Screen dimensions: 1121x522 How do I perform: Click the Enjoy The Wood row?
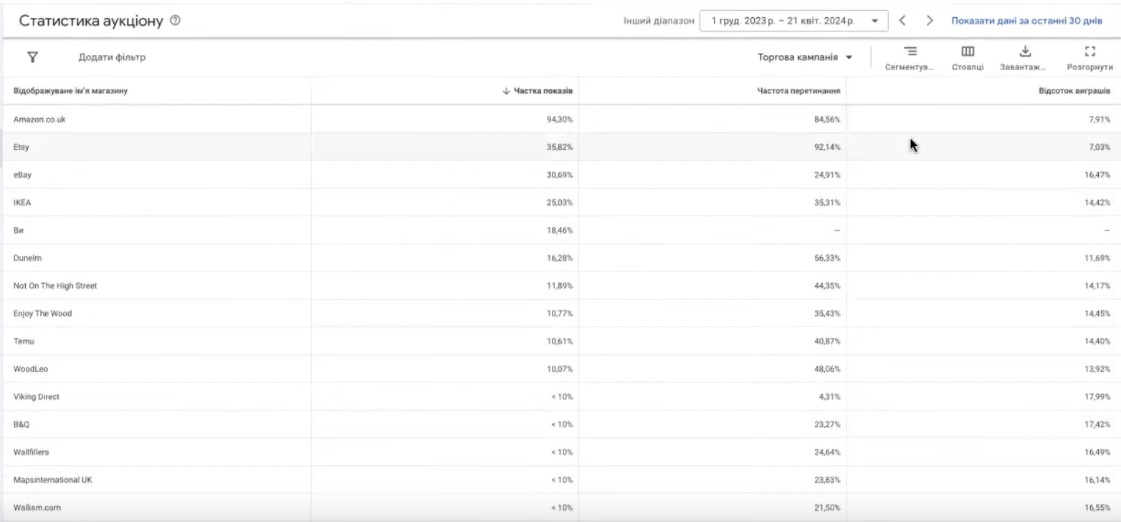point(42,313)
